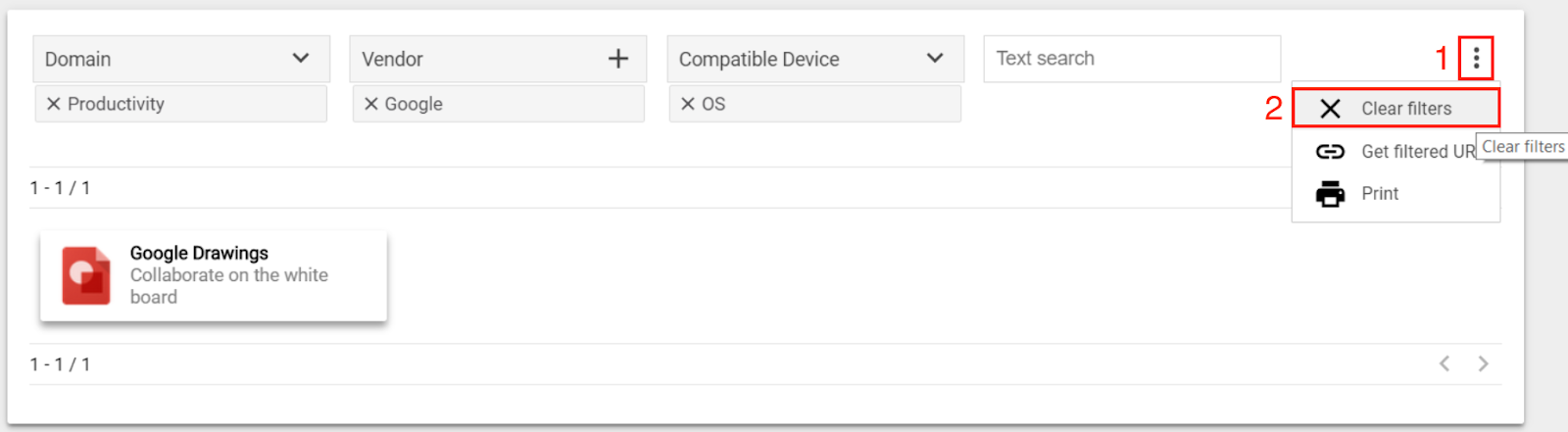Click the X icon beside Clear filters
Image resolution: width=1568 pixels, height=432 pixels.
pyautogui.click(x=1330, y=109)
